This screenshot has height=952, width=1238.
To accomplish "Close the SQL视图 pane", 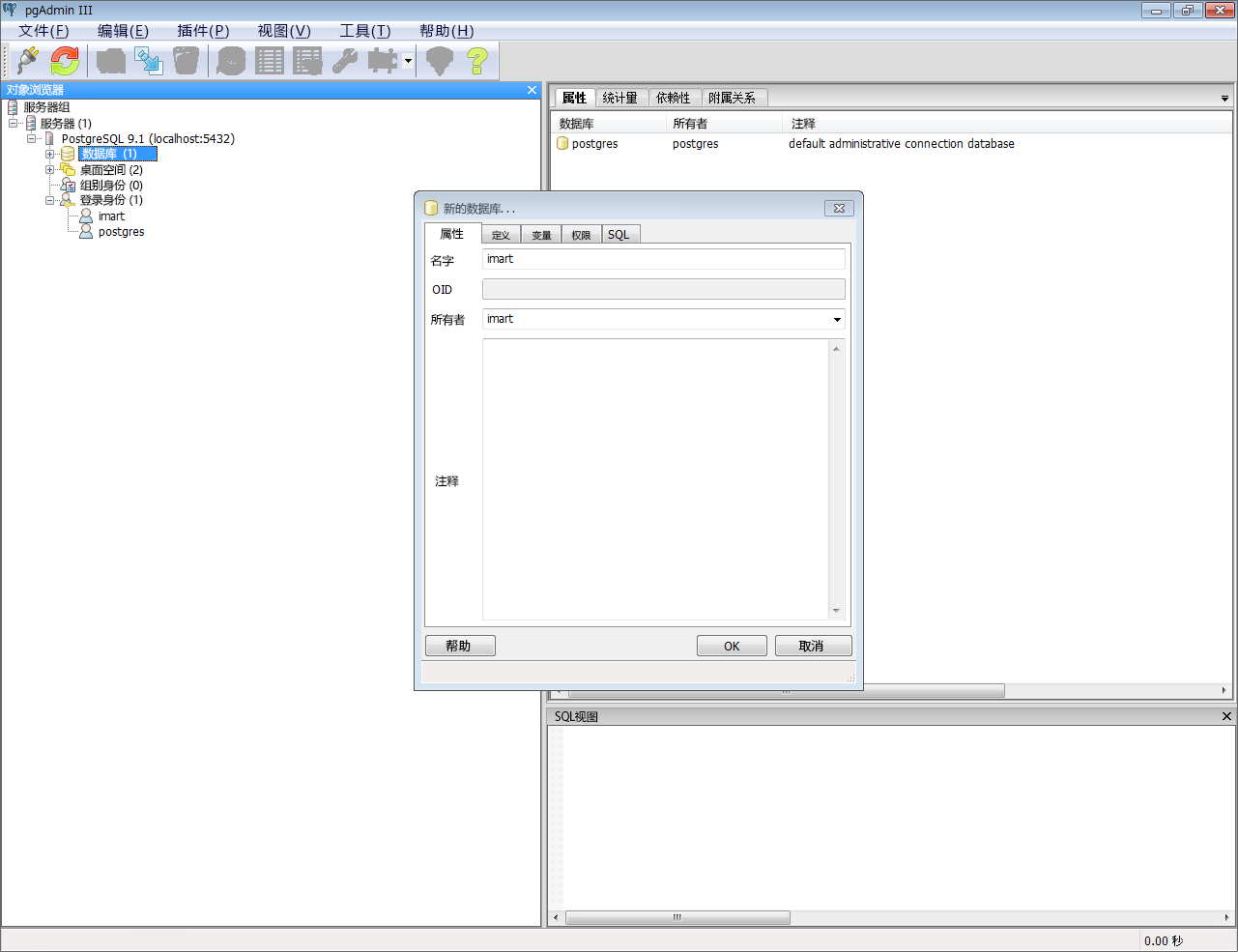I will pos(1226,716).
